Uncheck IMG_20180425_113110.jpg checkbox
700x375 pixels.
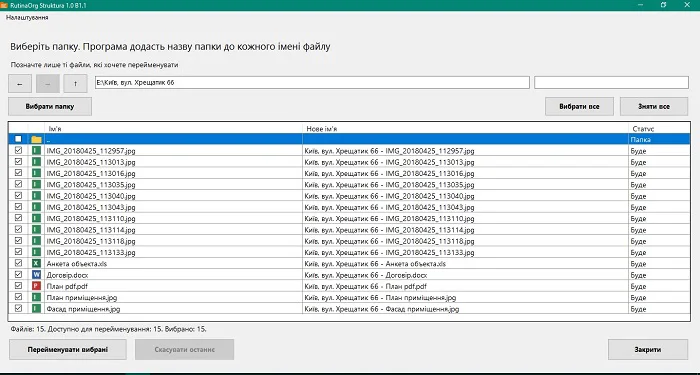18,218
